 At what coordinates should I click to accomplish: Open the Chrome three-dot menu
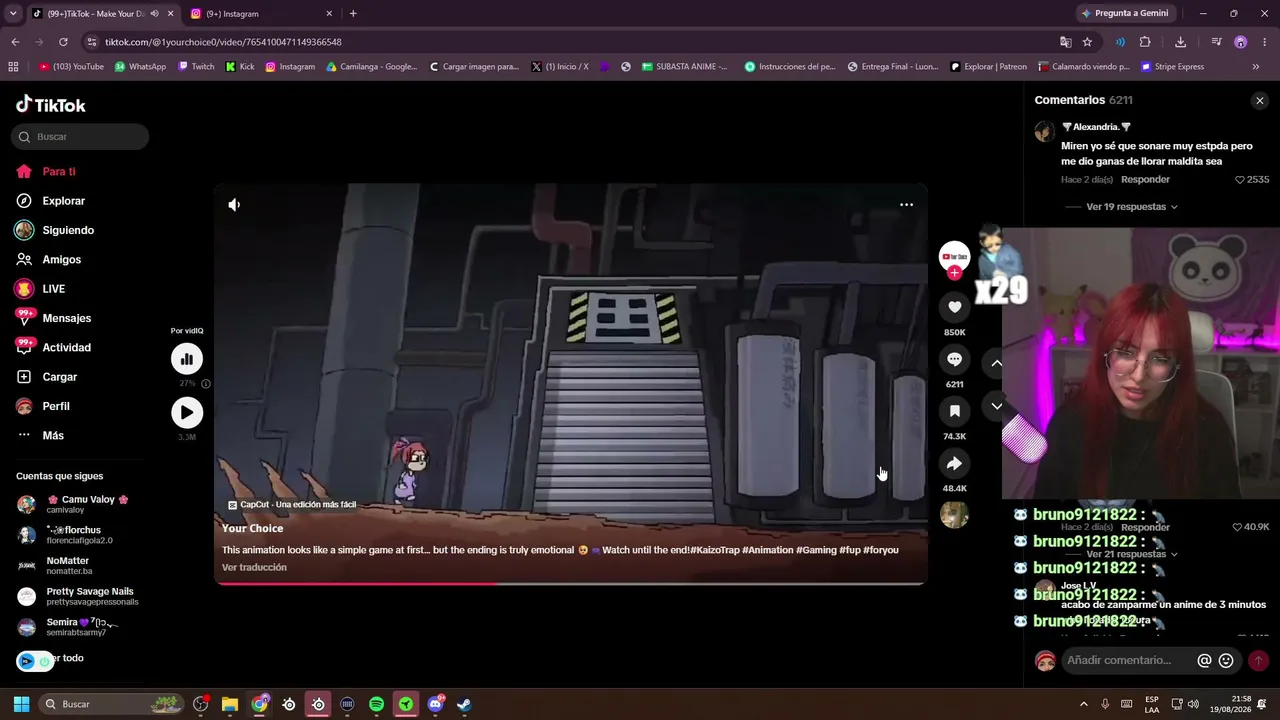[1263, 42]
